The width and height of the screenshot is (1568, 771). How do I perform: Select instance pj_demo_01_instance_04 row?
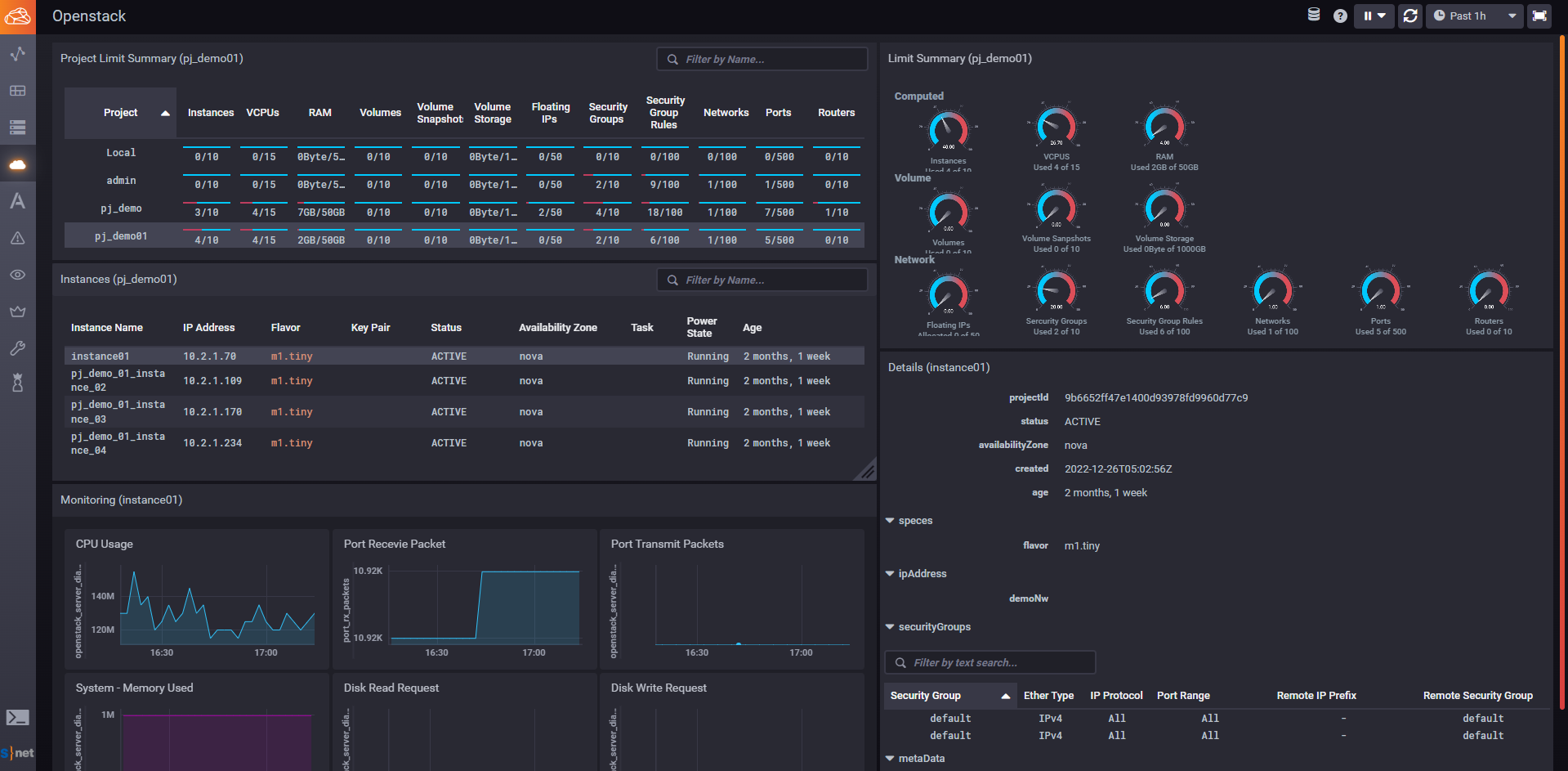tap(464, 443)
